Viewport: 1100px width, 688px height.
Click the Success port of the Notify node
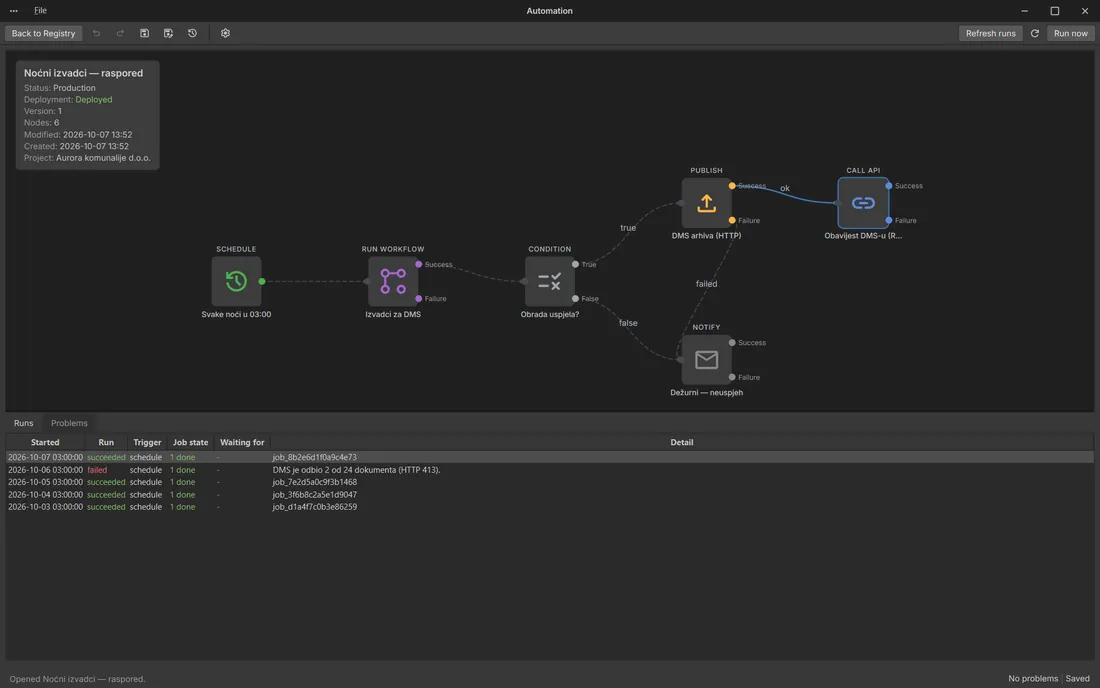[x=732, y=343]
